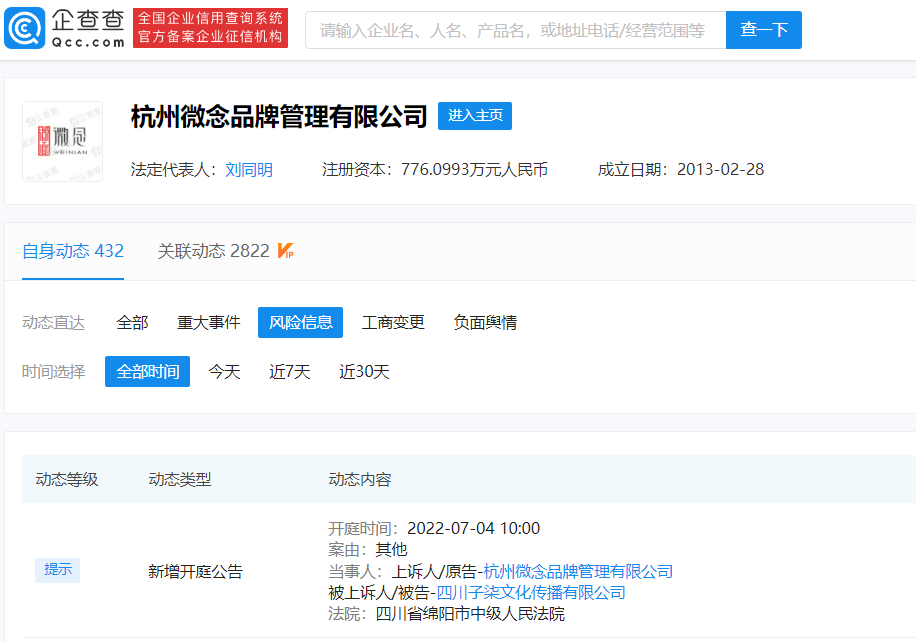This screenshot has height=642, width=916.
Task: Click the orange VIP badge icon
Action: point(286,251)
